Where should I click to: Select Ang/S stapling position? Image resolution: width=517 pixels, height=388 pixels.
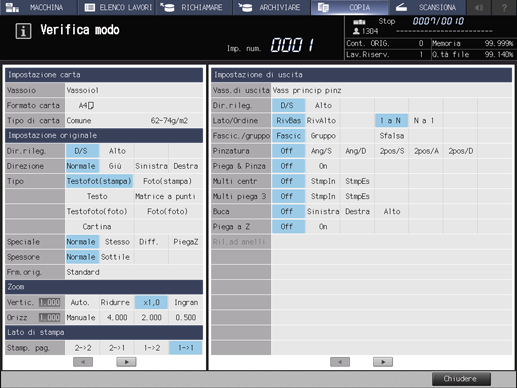tap(321, 151)
